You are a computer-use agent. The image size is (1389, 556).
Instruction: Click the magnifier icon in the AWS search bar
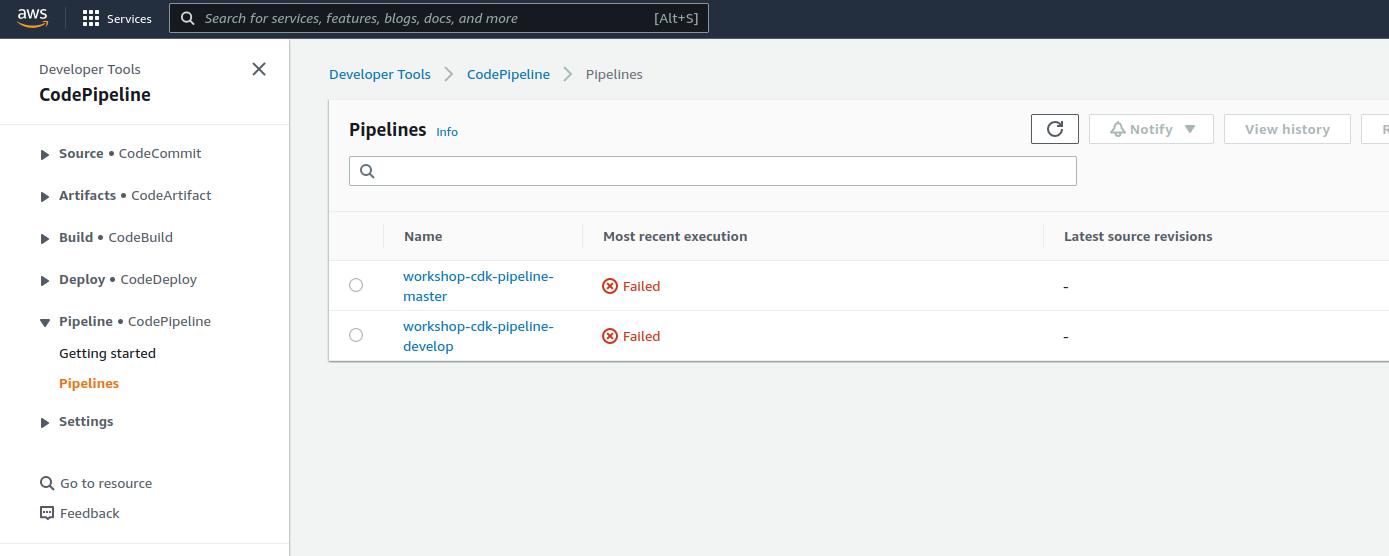(x=188, y=18)
